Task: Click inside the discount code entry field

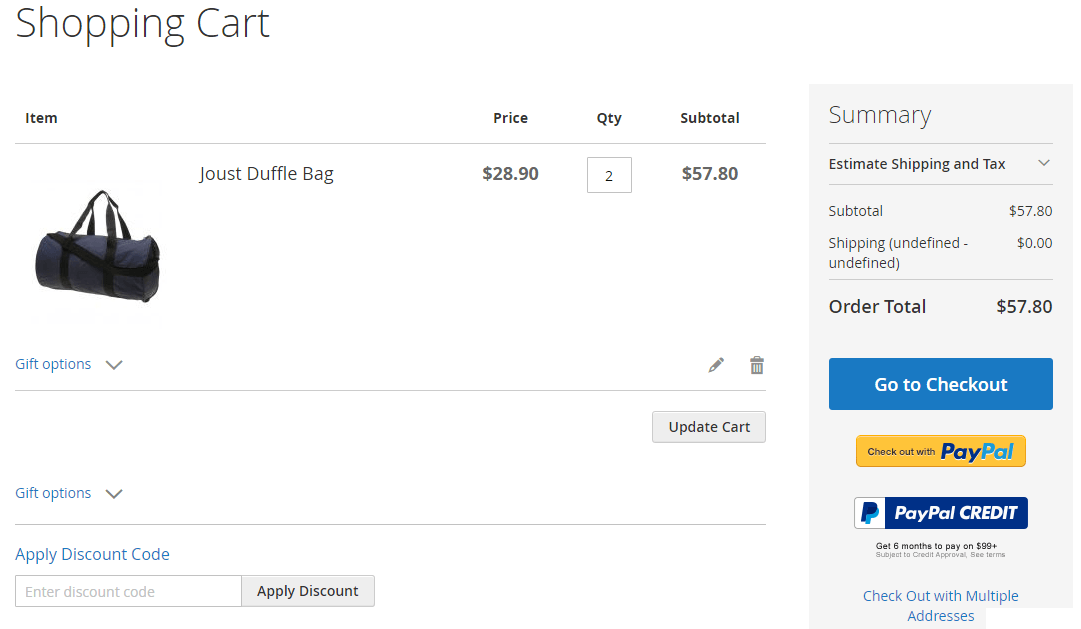Action: pyautogui.click(x=127, y=591)
